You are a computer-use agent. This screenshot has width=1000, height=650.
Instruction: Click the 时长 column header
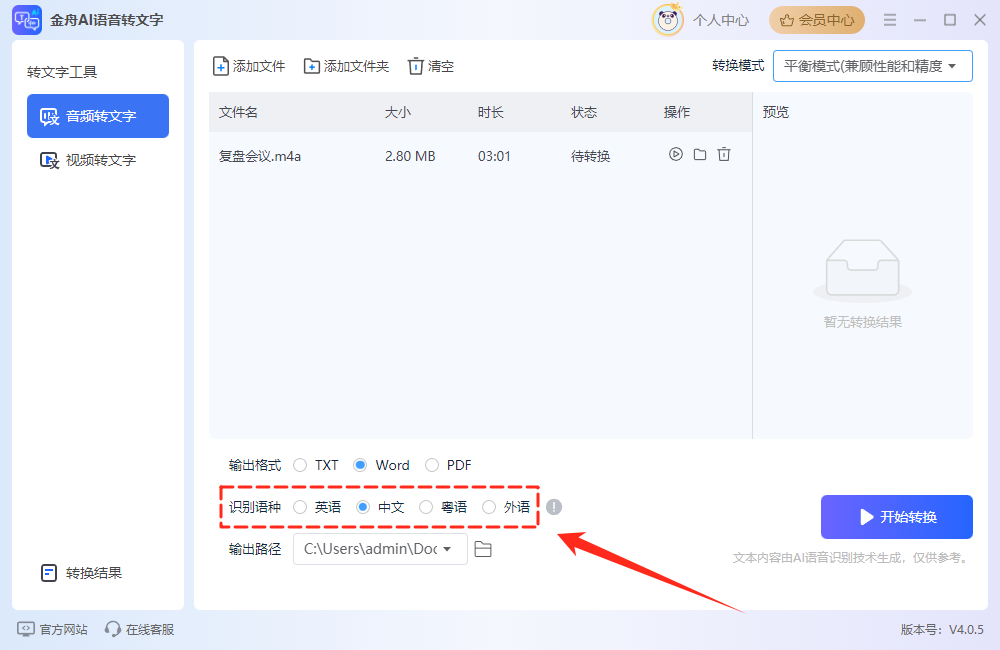490,112
